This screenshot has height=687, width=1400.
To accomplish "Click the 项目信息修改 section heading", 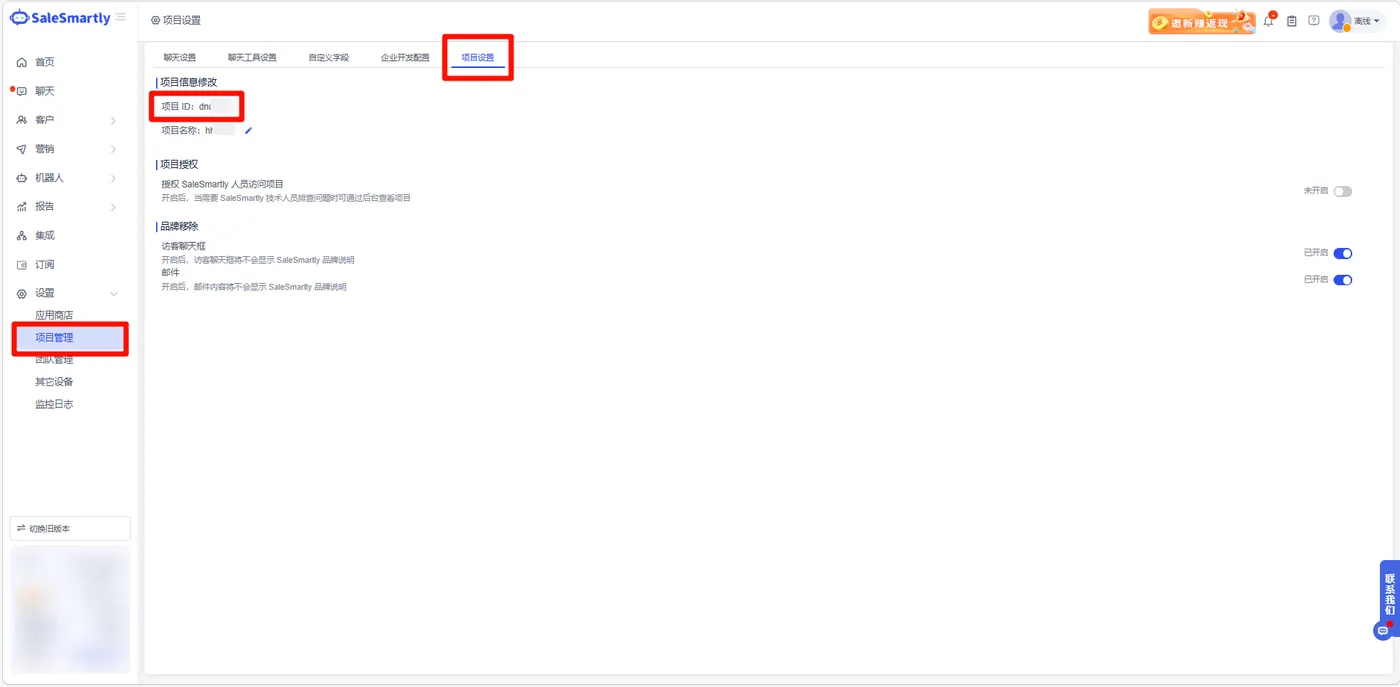I will [188, 82].
